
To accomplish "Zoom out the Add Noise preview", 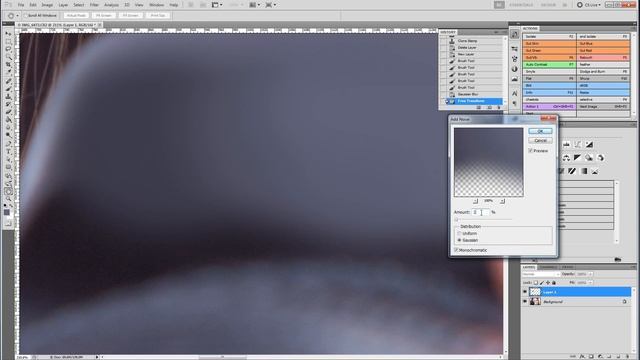I will click(476, 201).
